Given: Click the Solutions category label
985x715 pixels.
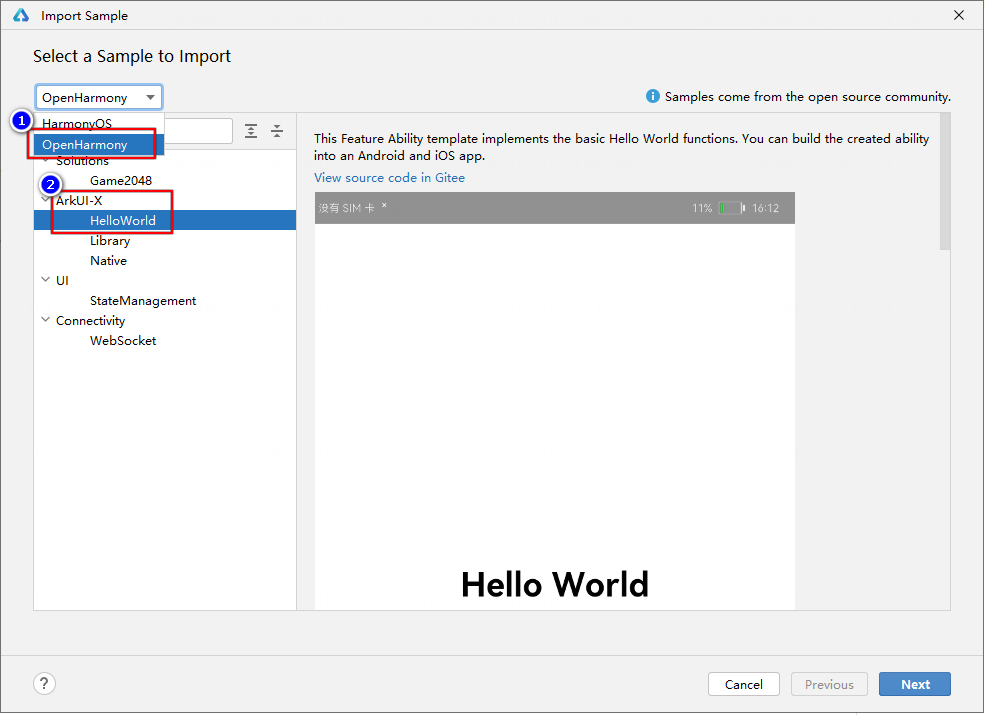Looking at the screenshot, I should (82, 161).
